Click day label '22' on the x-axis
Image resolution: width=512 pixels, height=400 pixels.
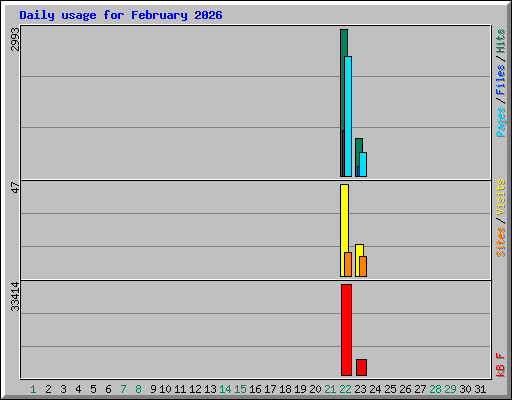point(345,389)
